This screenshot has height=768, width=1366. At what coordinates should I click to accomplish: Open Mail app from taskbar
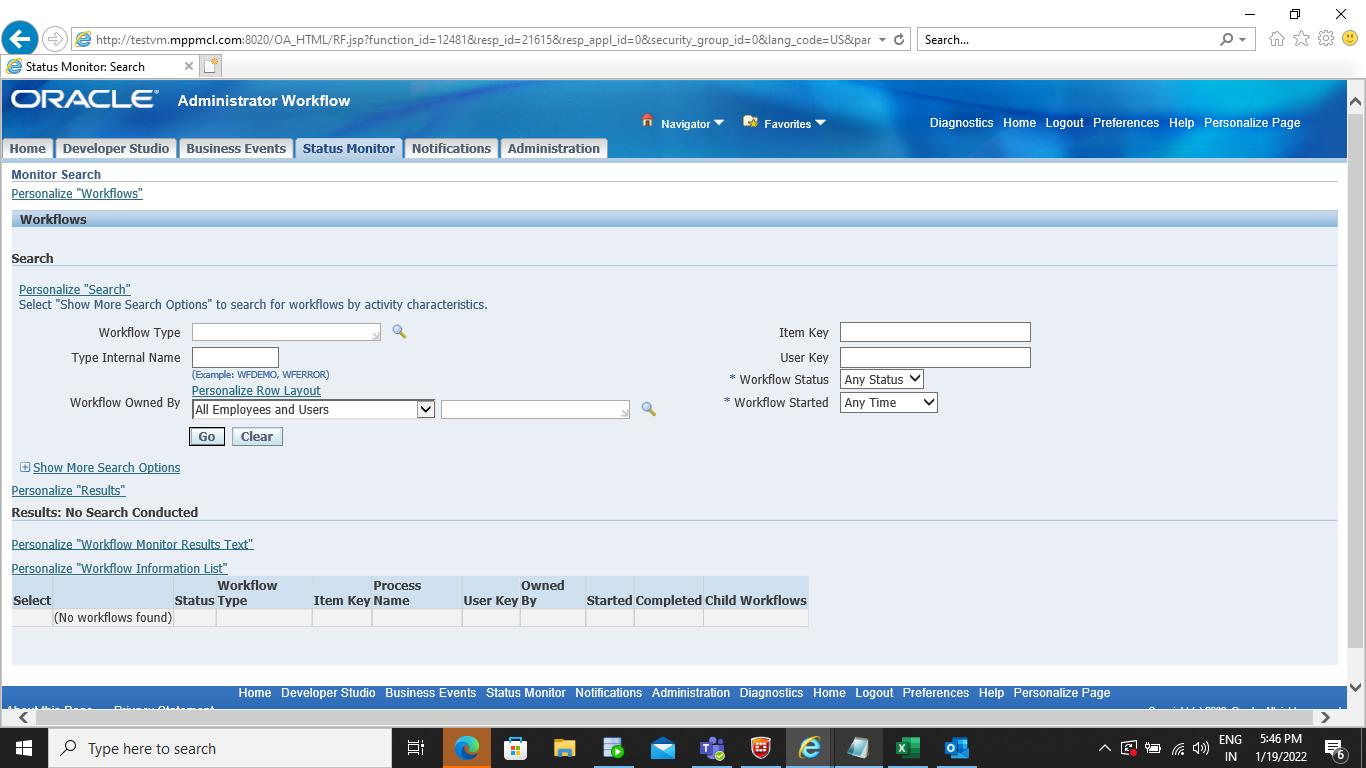662,748
